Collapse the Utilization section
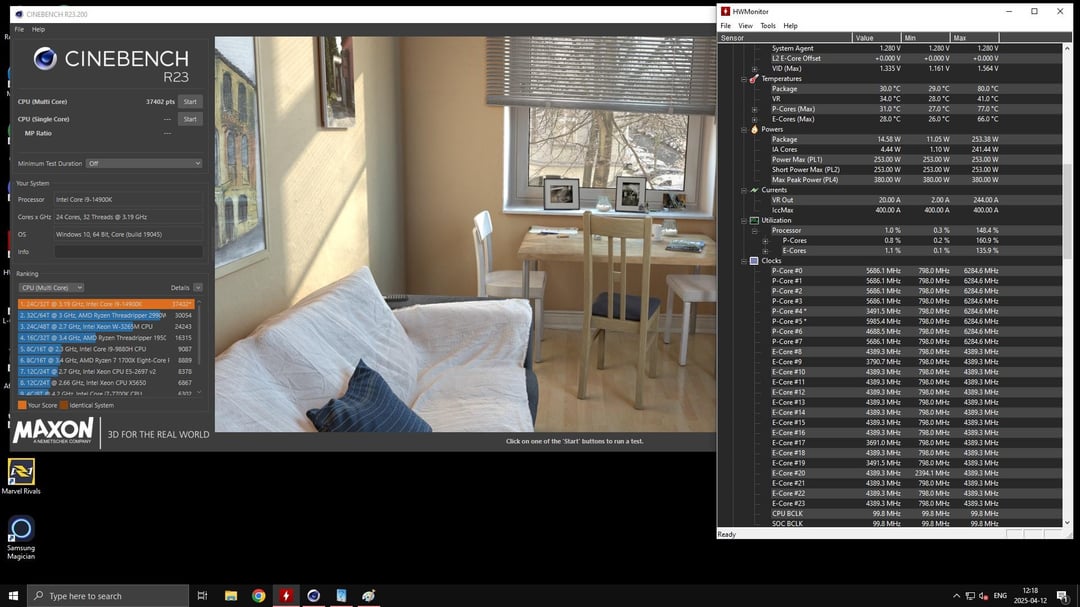 pos(744,220)
